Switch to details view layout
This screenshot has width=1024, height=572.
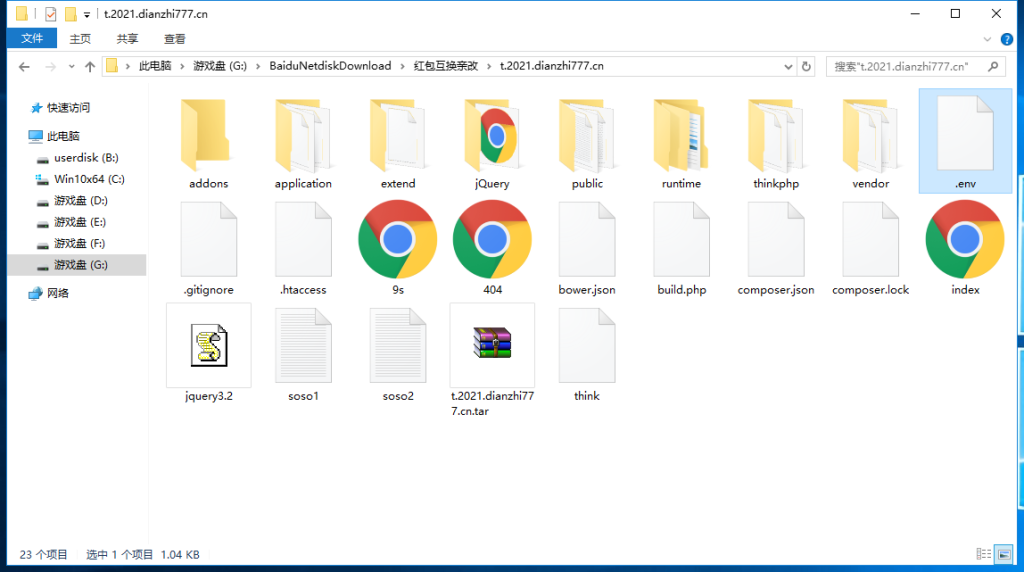pos(984,554)
